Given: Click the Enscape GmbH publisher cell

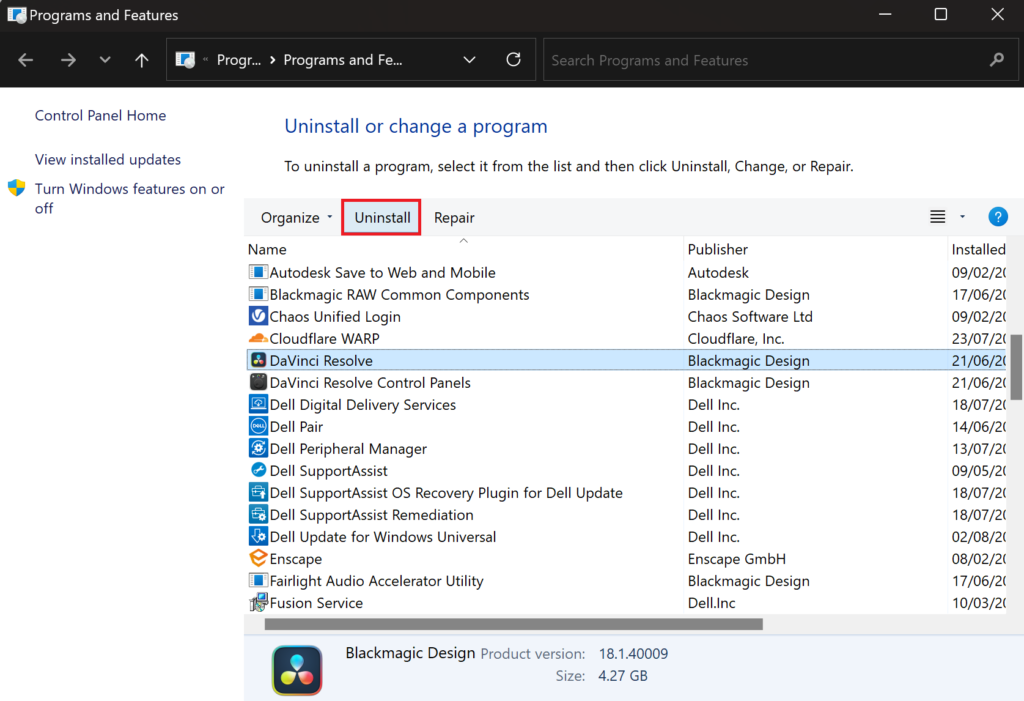Looking at the screenshot, I should [x=737, y=559].
